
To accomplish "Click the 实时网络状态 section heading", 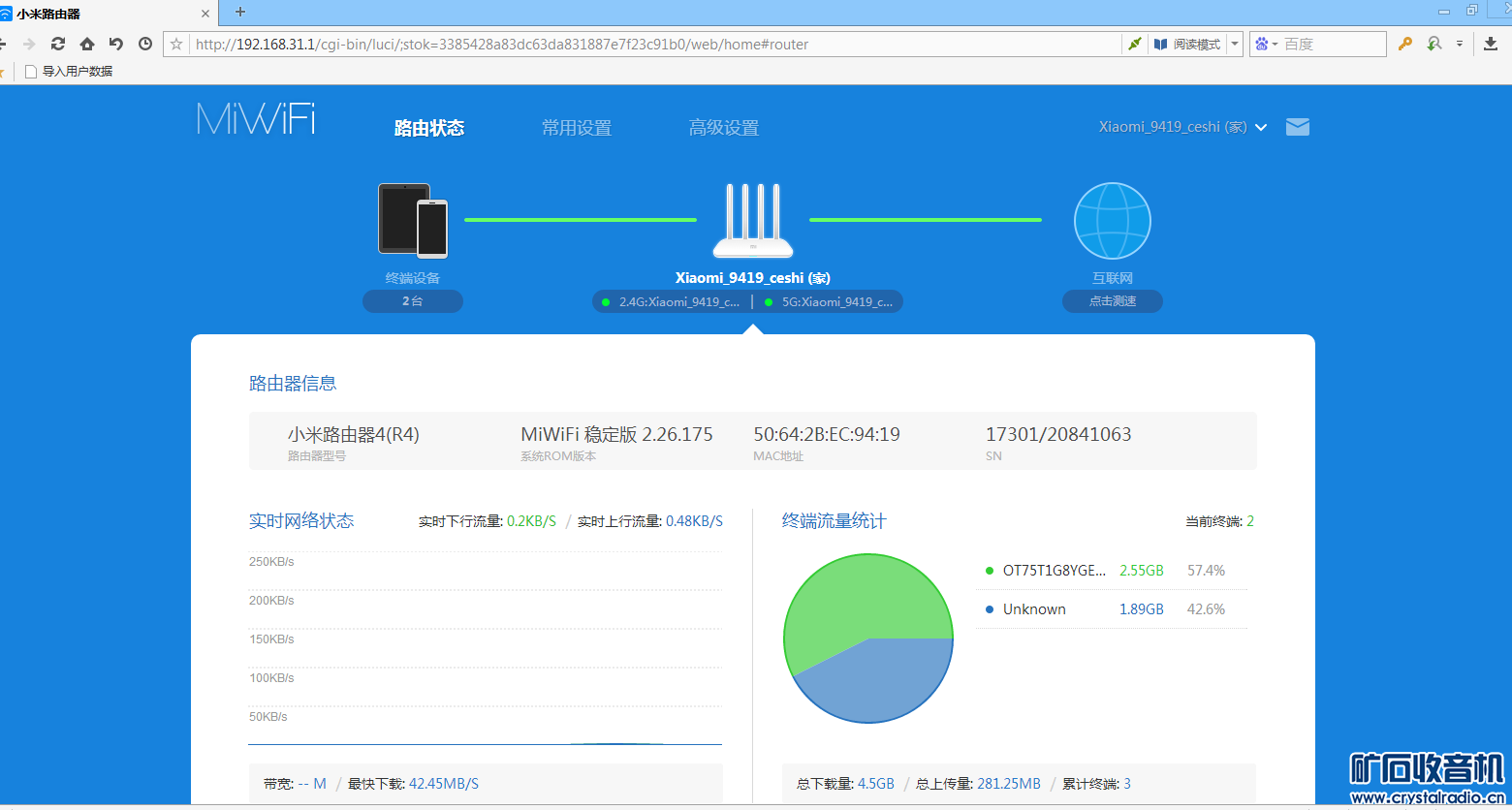I will pyautogui.click(x=301, y=521).
